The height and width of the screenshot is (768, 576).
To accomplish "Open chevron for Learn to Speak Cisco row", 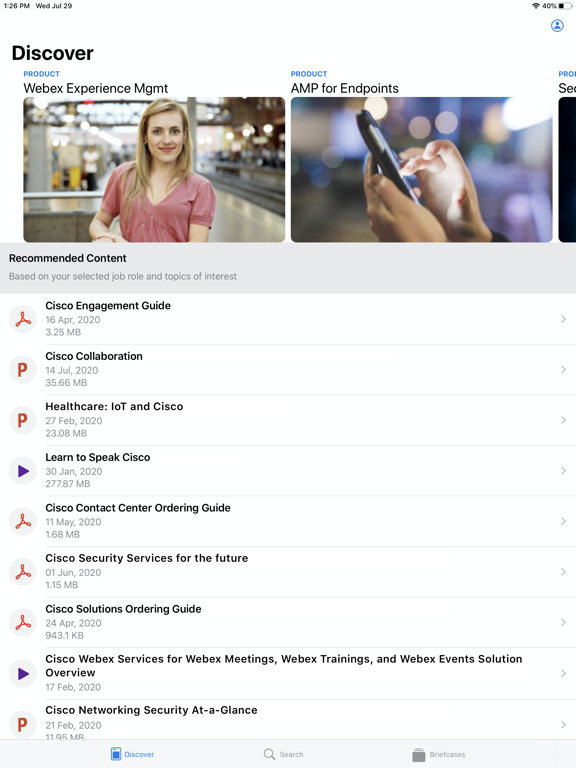I will click(563, 471).
